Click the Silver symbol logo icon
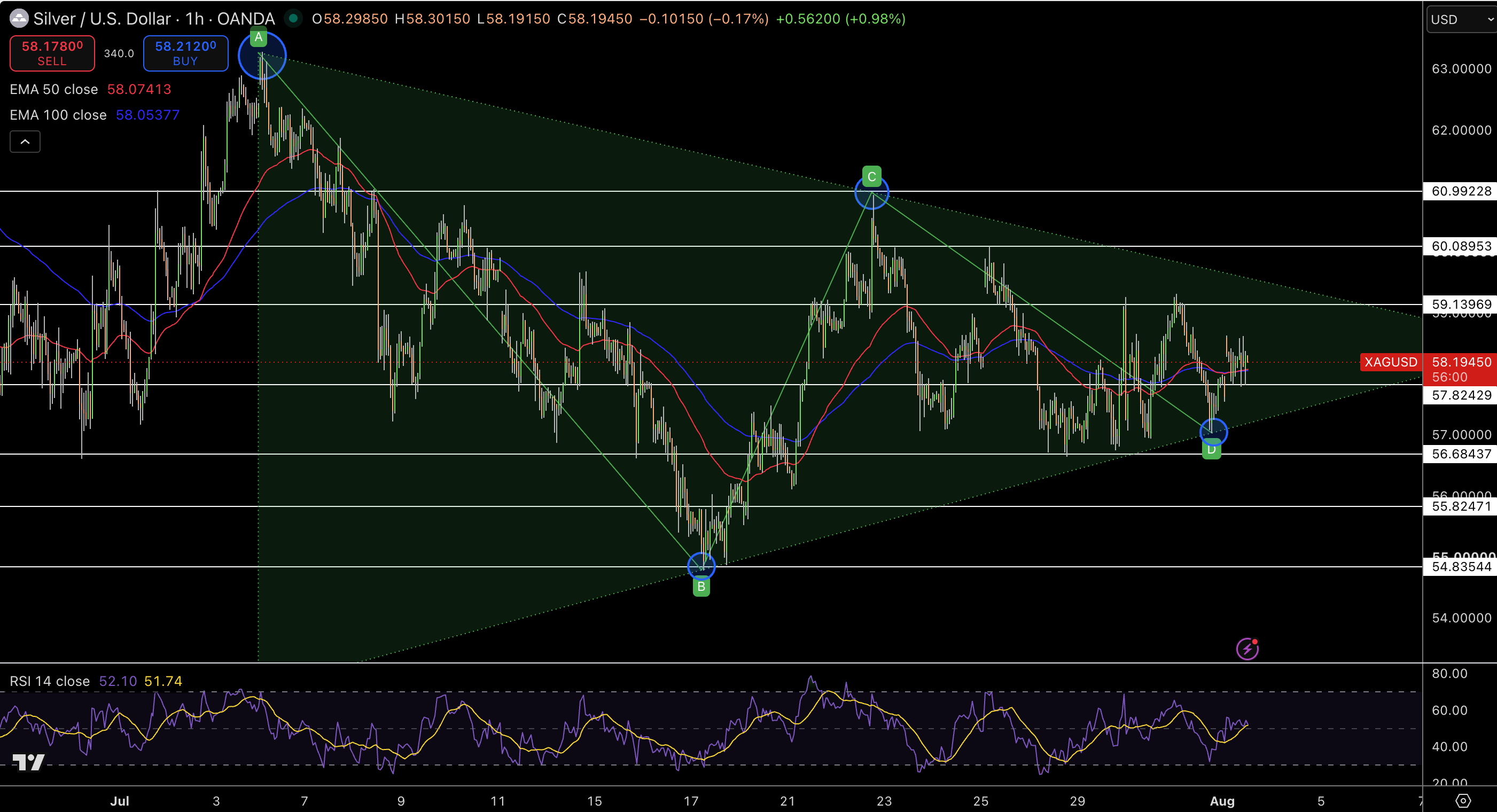1497x812 pixels. 19,19
